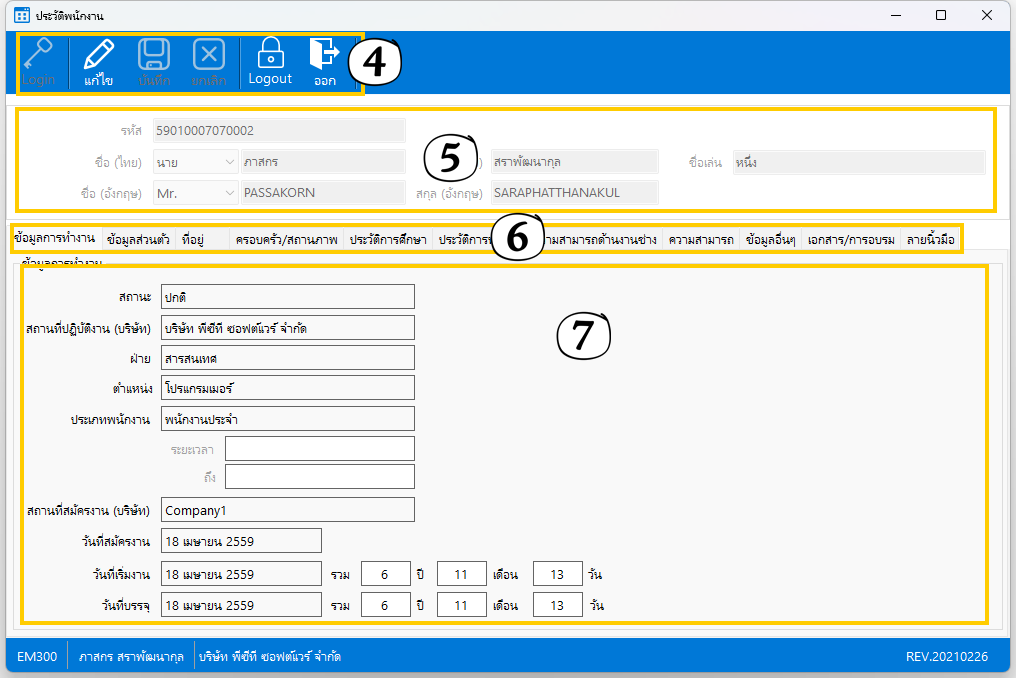Click the วันที่สมัครงาน date field
The width and height of the screenshot is (1016, 678).
241,541
